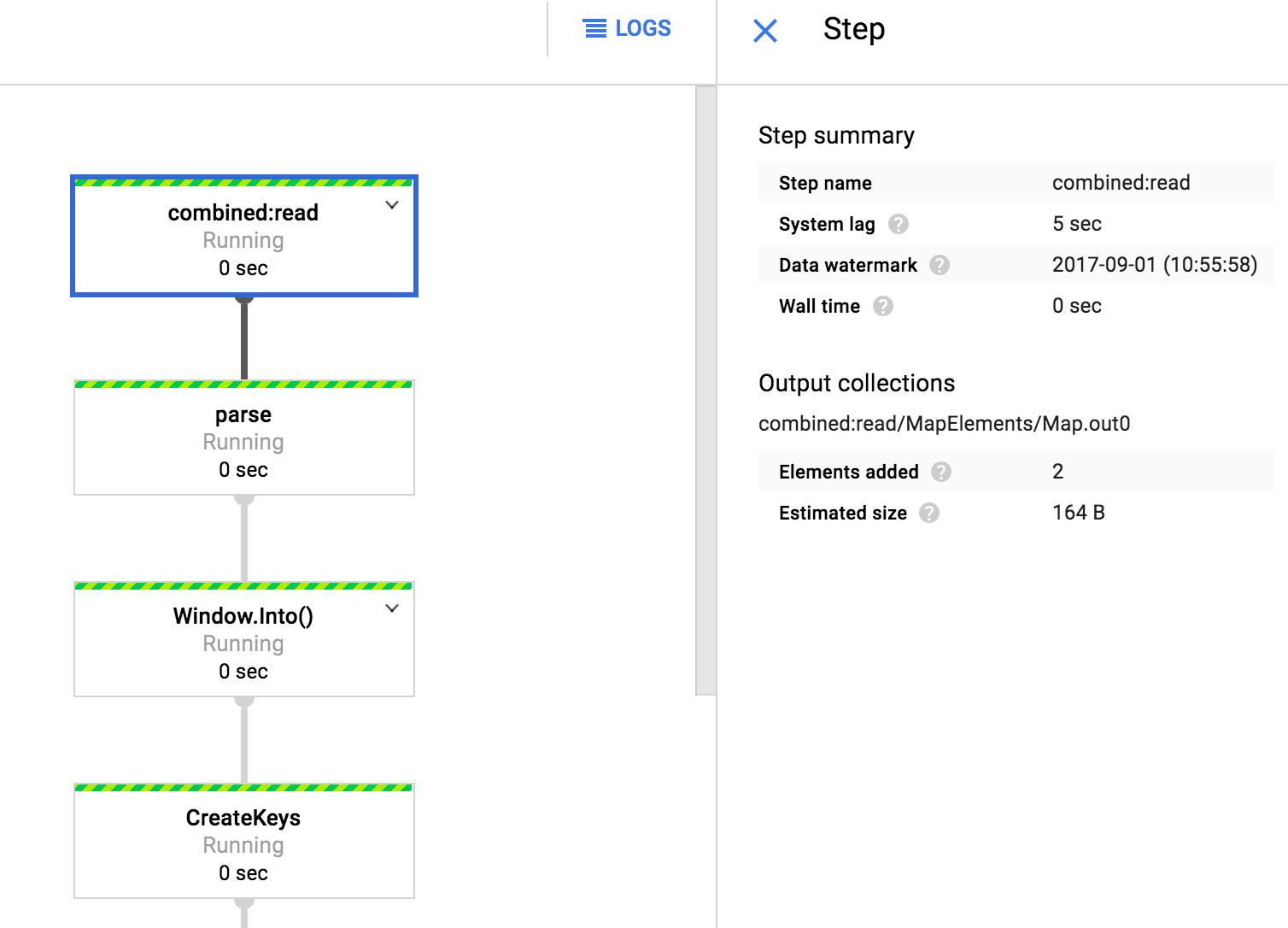The height and width of the screenshot is (928, 1288).
Task: Click the Step name row value
Action: (1121, 183)
